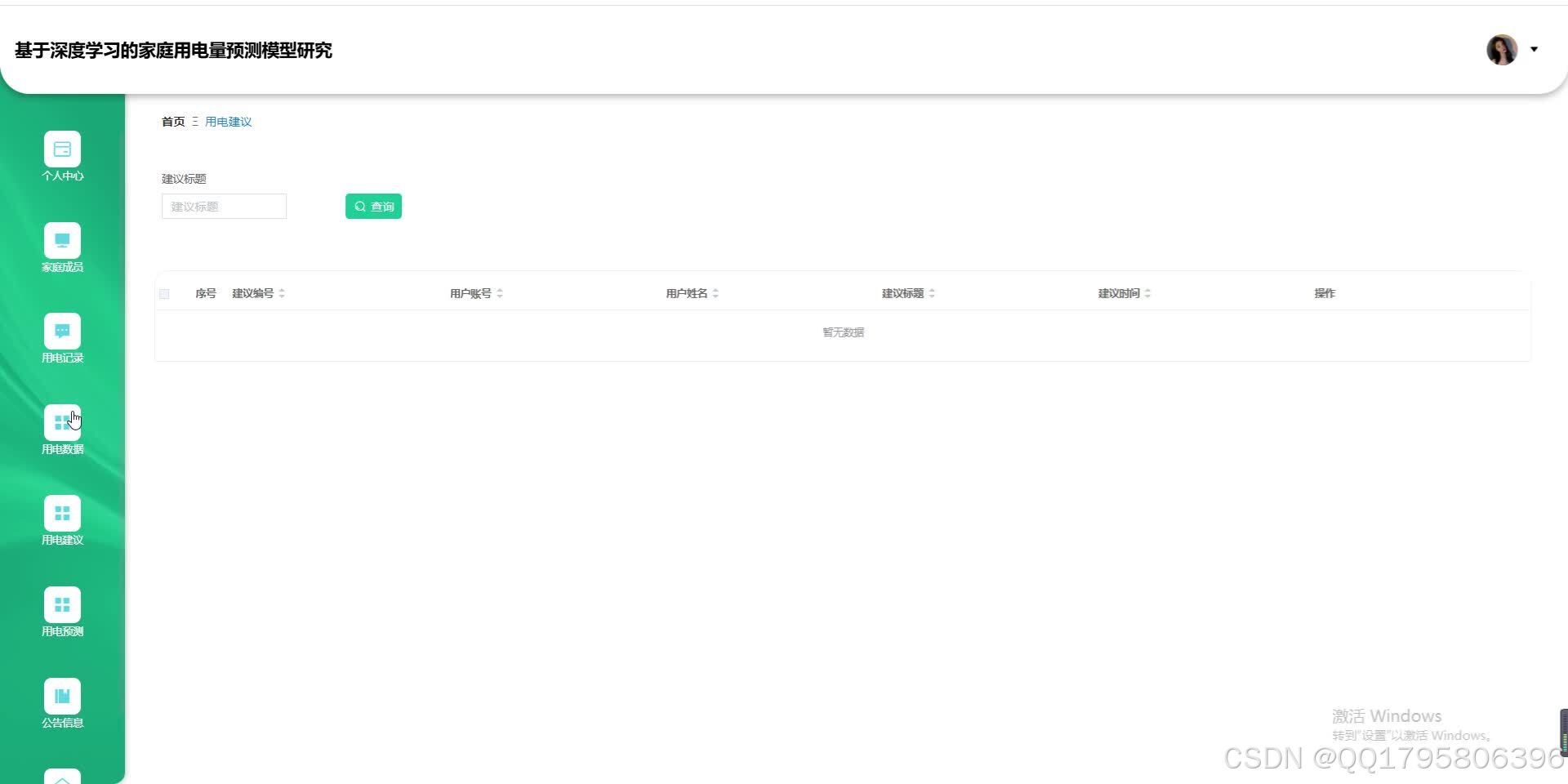The height and width of the screenshot is (784, 1568).
Task: Click the 操作 column header
Action: click(1325, 293)
